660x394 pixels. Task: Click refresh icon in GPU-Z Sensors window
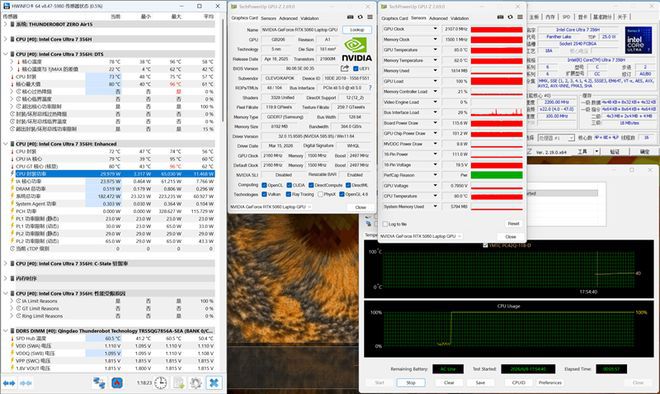pyautogui.click(x=510, y=17)
